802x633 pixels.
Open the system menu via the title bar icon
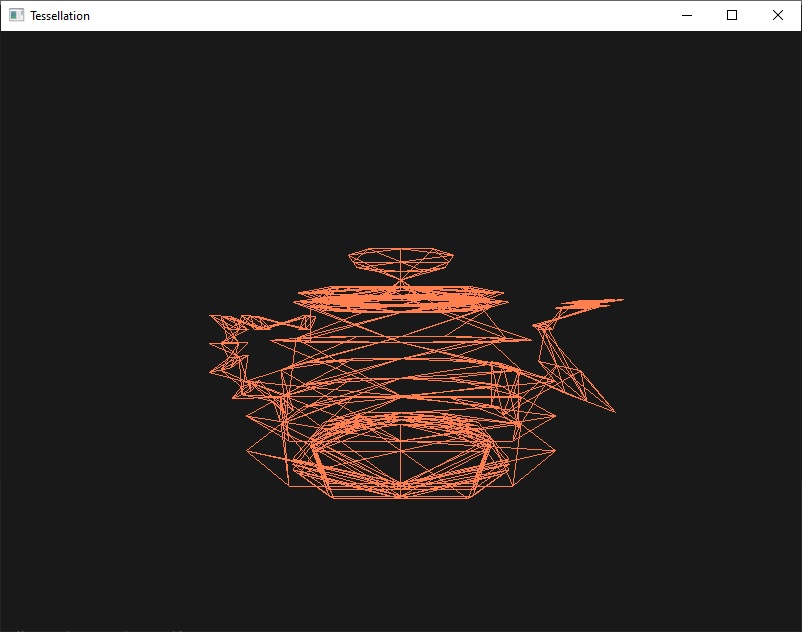coord(14,15)
